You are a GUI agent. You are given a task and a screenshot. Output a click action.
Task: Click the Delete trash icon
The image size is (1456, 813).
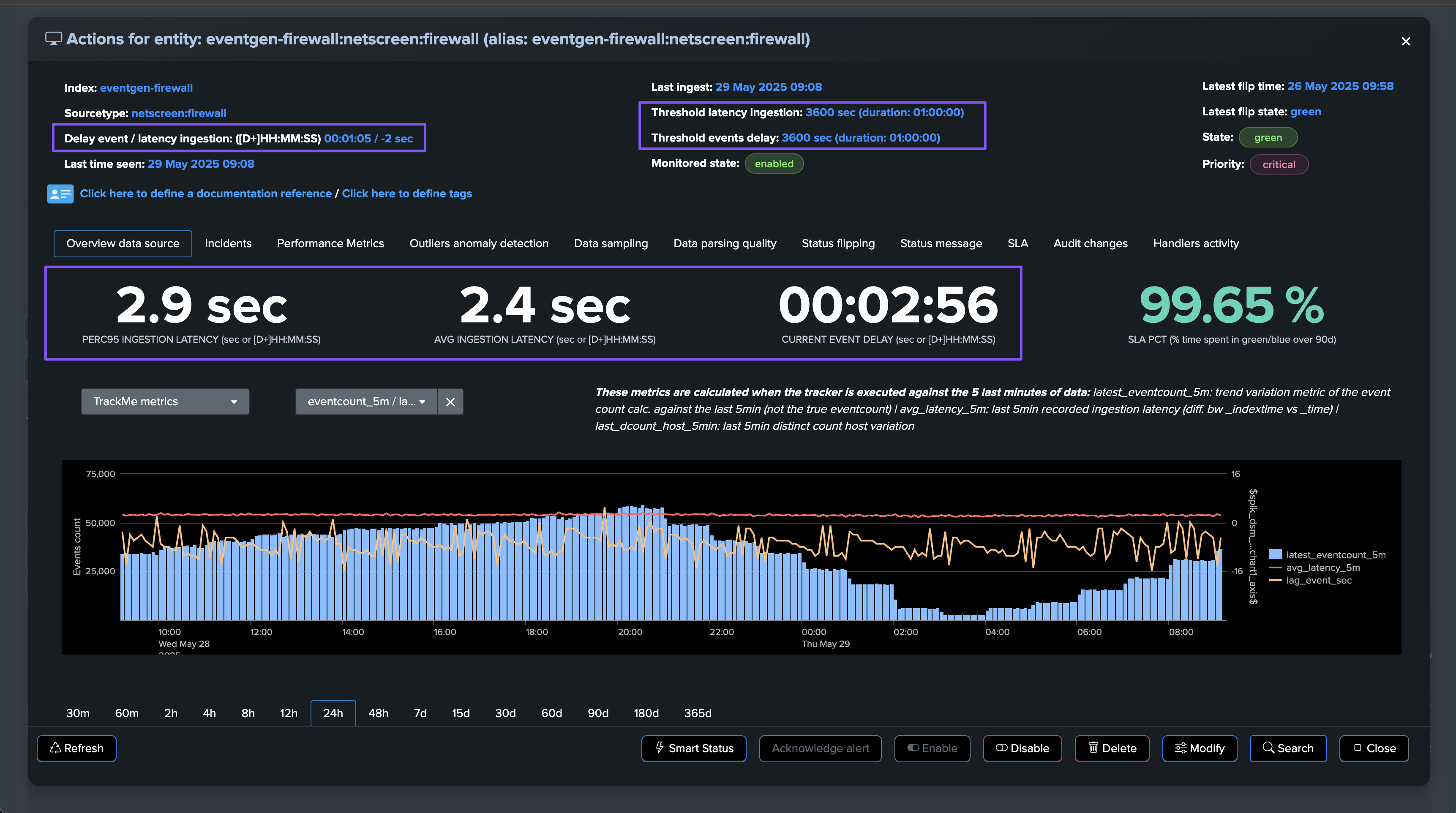pyautogui.click(x=1093, y=748)
